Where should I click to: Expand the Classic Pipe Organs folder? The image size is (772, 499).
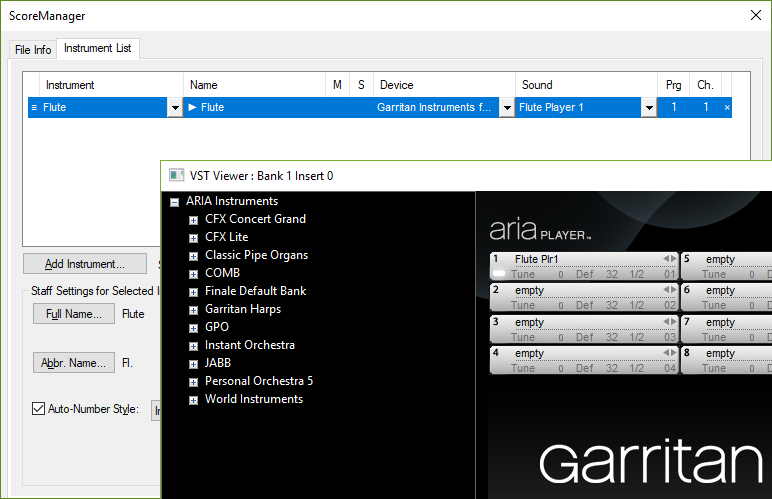point(193,256)
